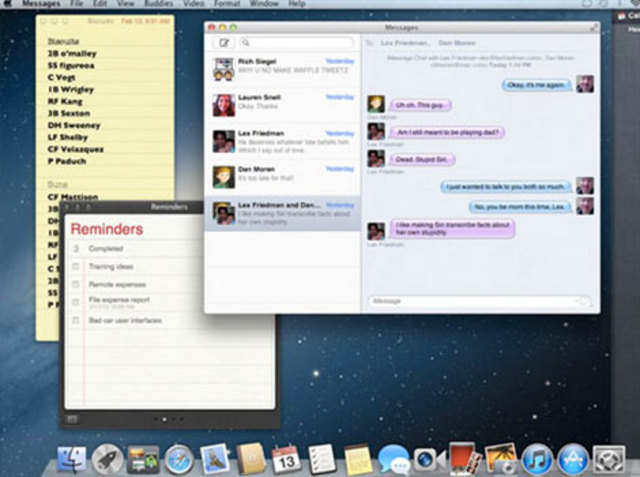The image size is (640, 477).
Task: Click the Uh oh This guy bubble
Action: click(x=420, y=105)
